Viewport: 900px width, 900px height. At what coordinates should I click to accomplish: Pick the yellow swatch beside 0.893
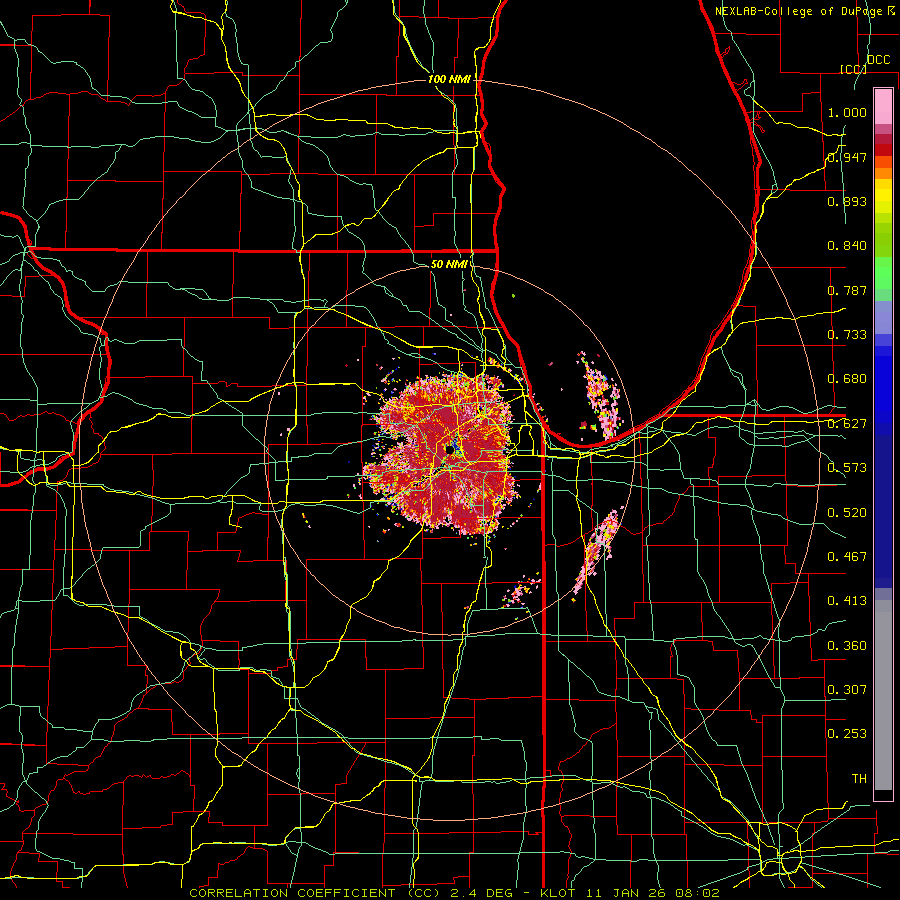[883, 201]
